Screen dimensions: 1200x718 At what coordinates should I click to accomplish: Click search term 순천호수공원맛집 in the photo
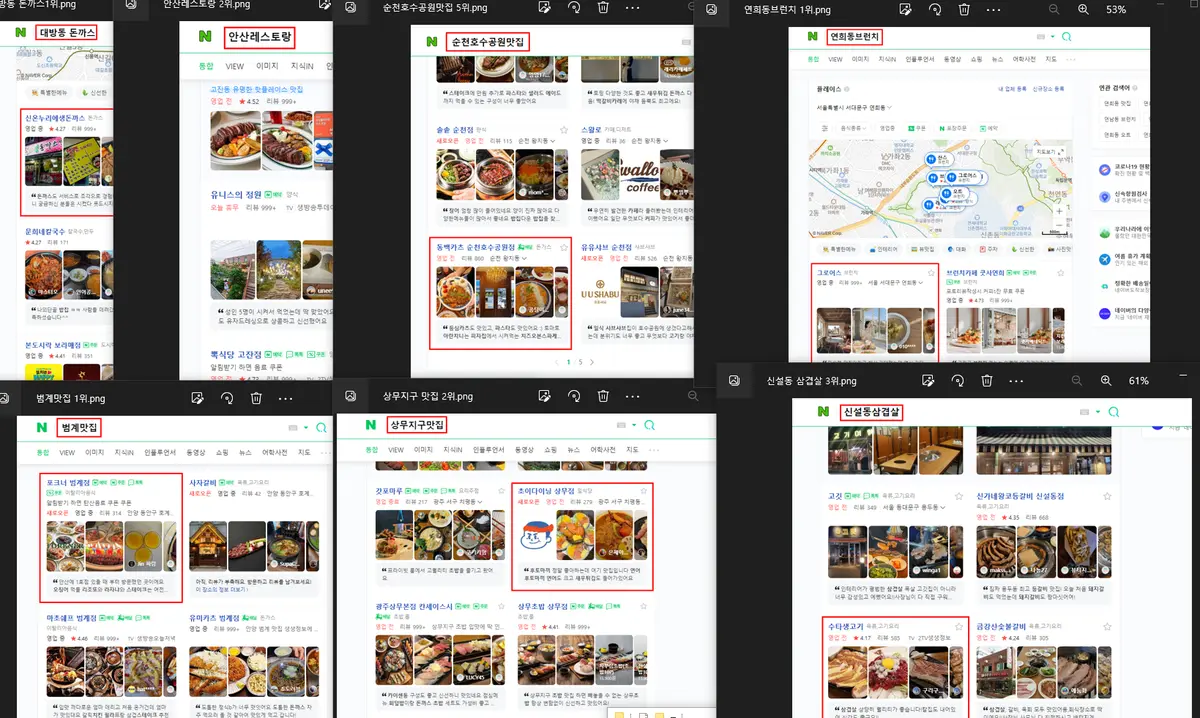488,42
